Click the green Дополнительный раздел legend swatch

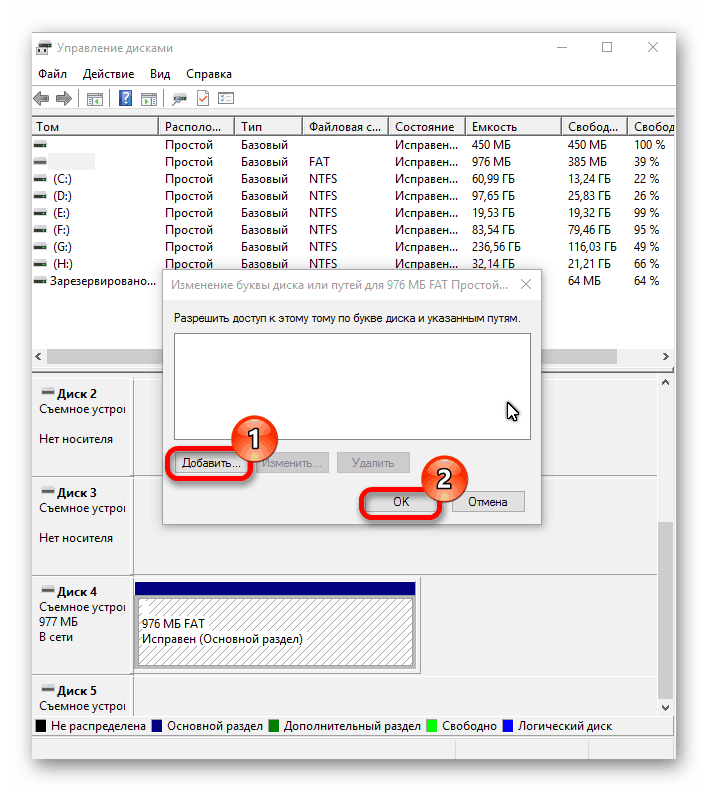click(274, 726)
